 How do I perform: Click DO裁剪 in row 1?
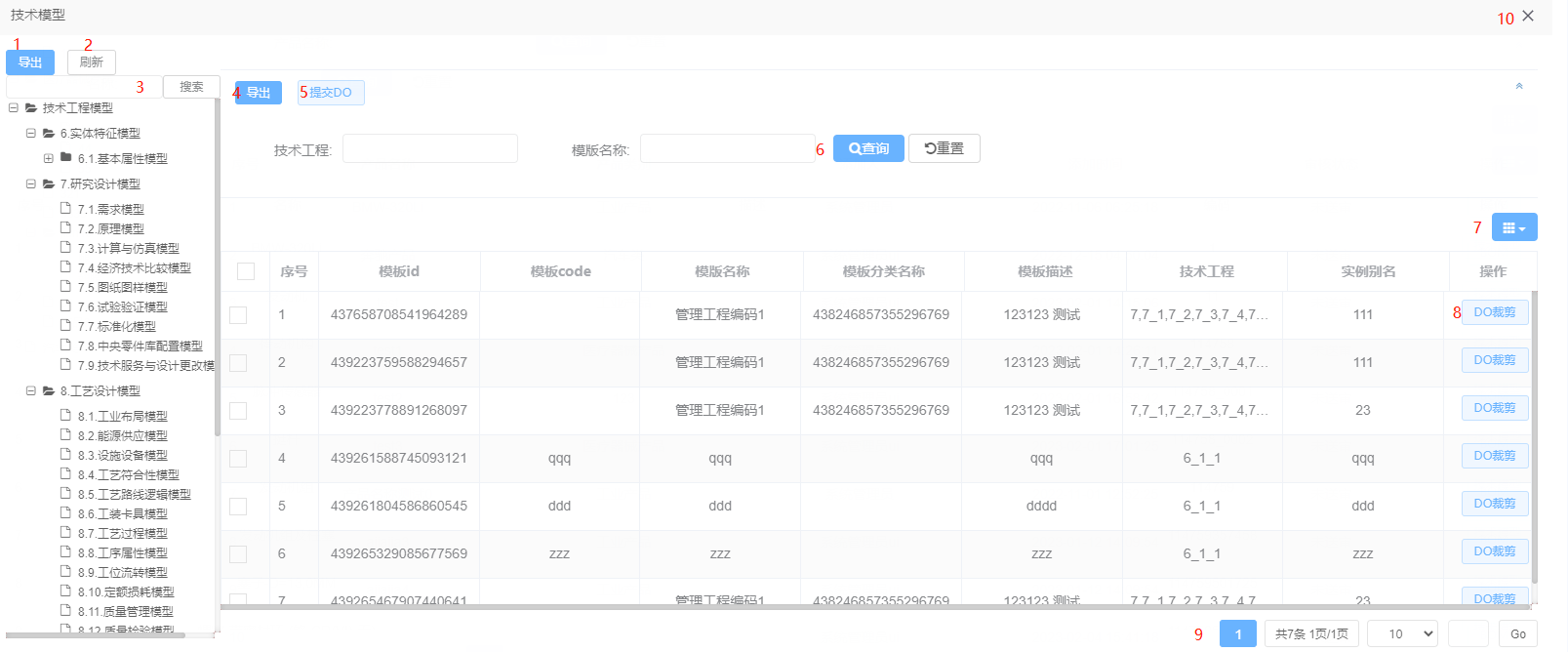pos(1495,312)
